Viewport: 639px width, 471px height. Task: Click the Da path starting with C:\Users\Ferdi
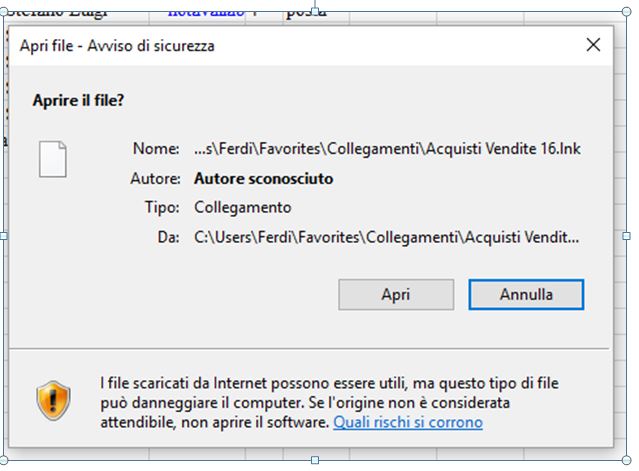point(386,237)
